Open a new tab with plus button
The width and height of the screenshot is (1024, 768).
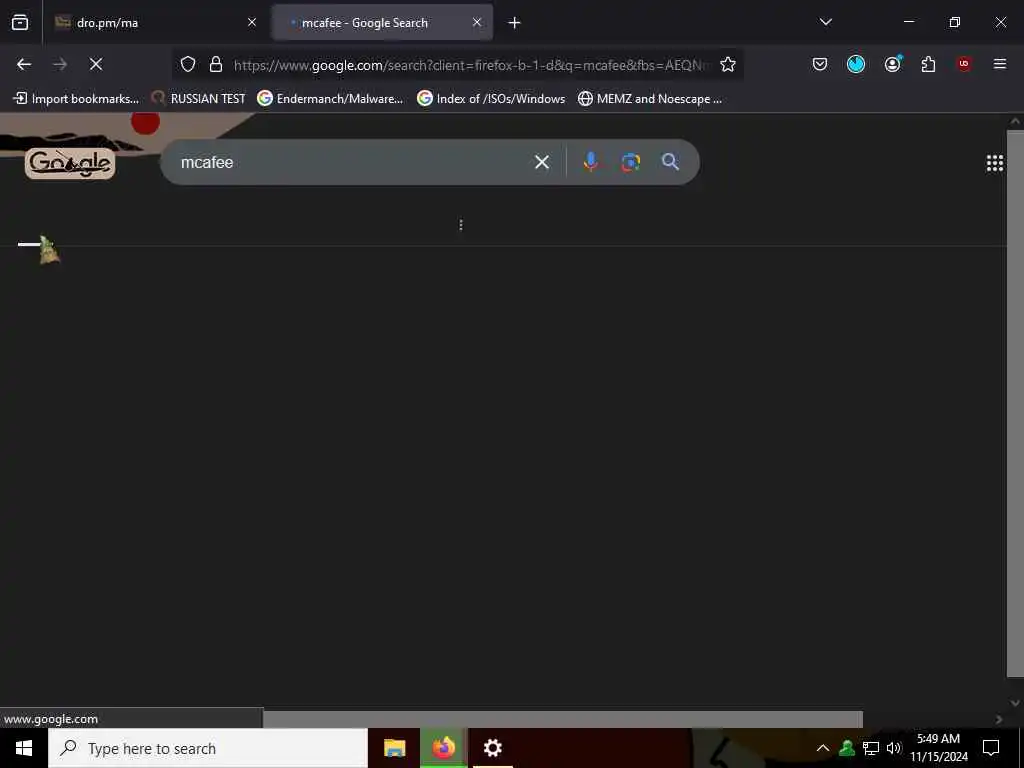pyautogui.click(x=515, y=23)
